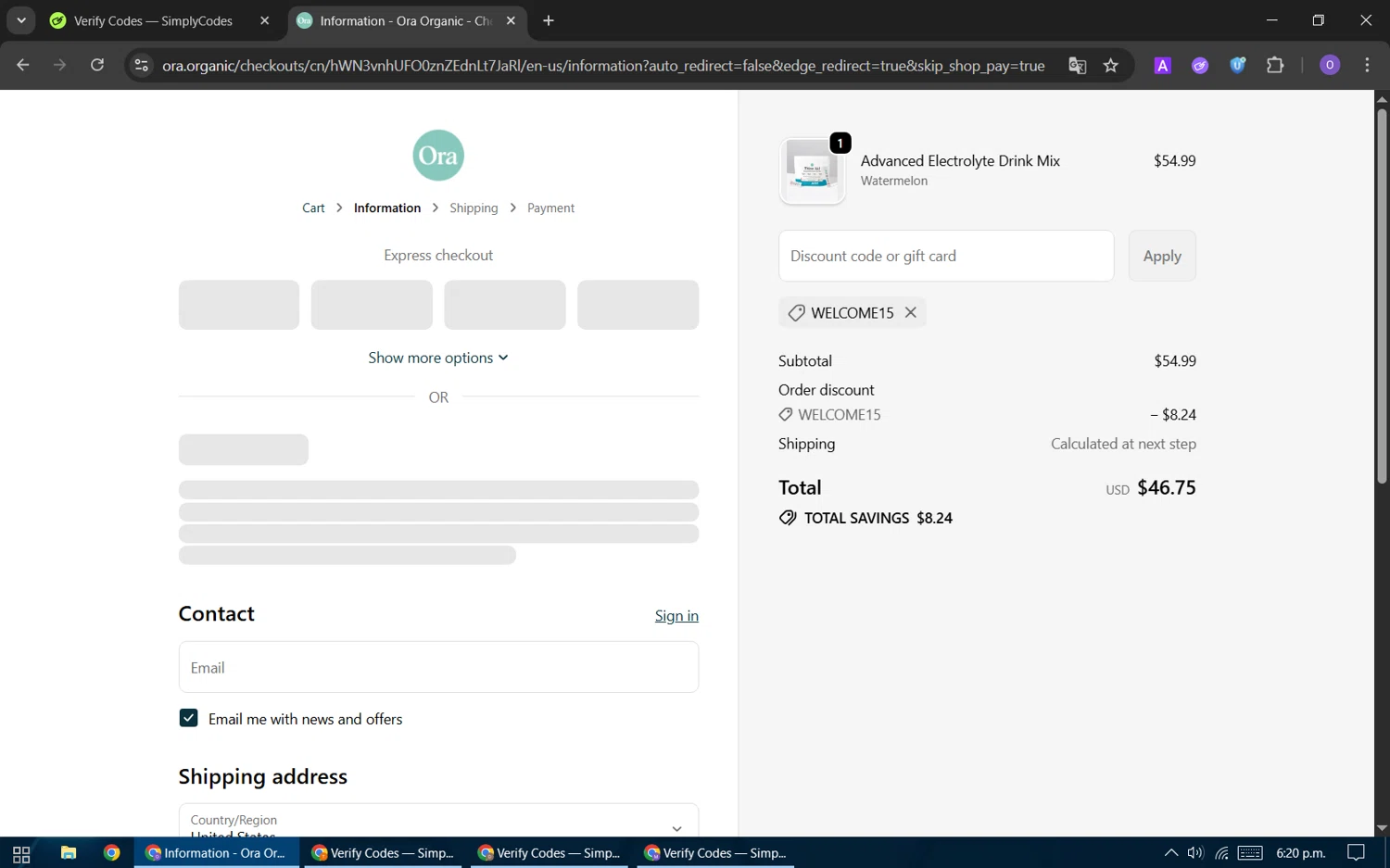Viewport: 1390px width, 868px height.
Task: Click the Sign in link
Action: click(x=676, y=616)
